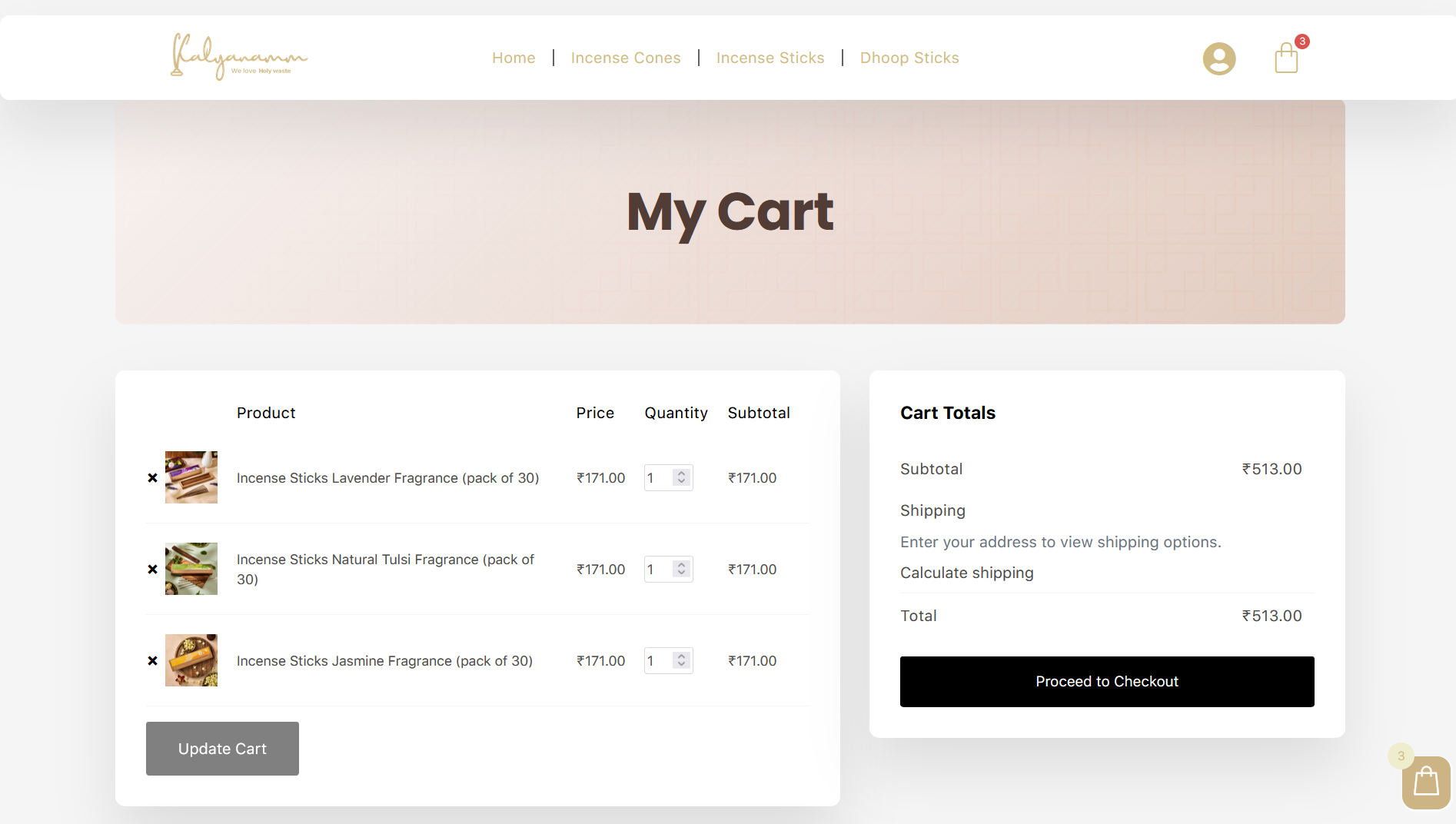Open Tulsi incense product thumbnail
1456x824 pixels.
pos(191,569)
